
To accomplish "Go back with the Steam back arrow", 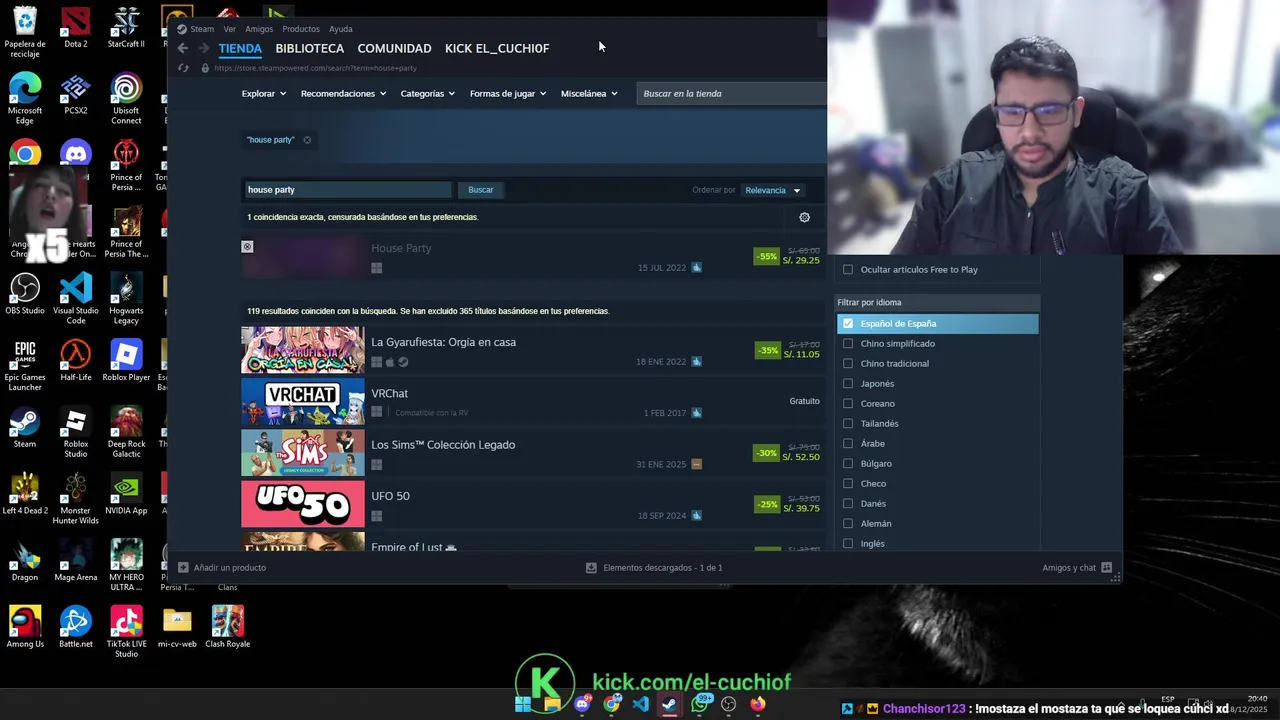I will click(182, 48).
